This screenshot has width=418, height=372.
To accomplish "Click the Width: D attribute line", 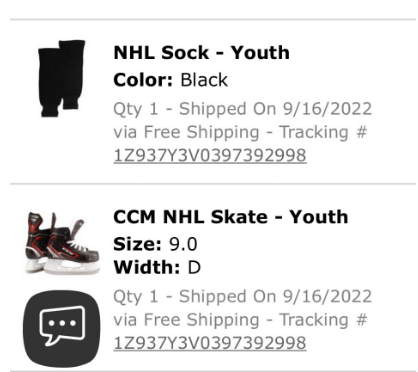I will 157,267.
